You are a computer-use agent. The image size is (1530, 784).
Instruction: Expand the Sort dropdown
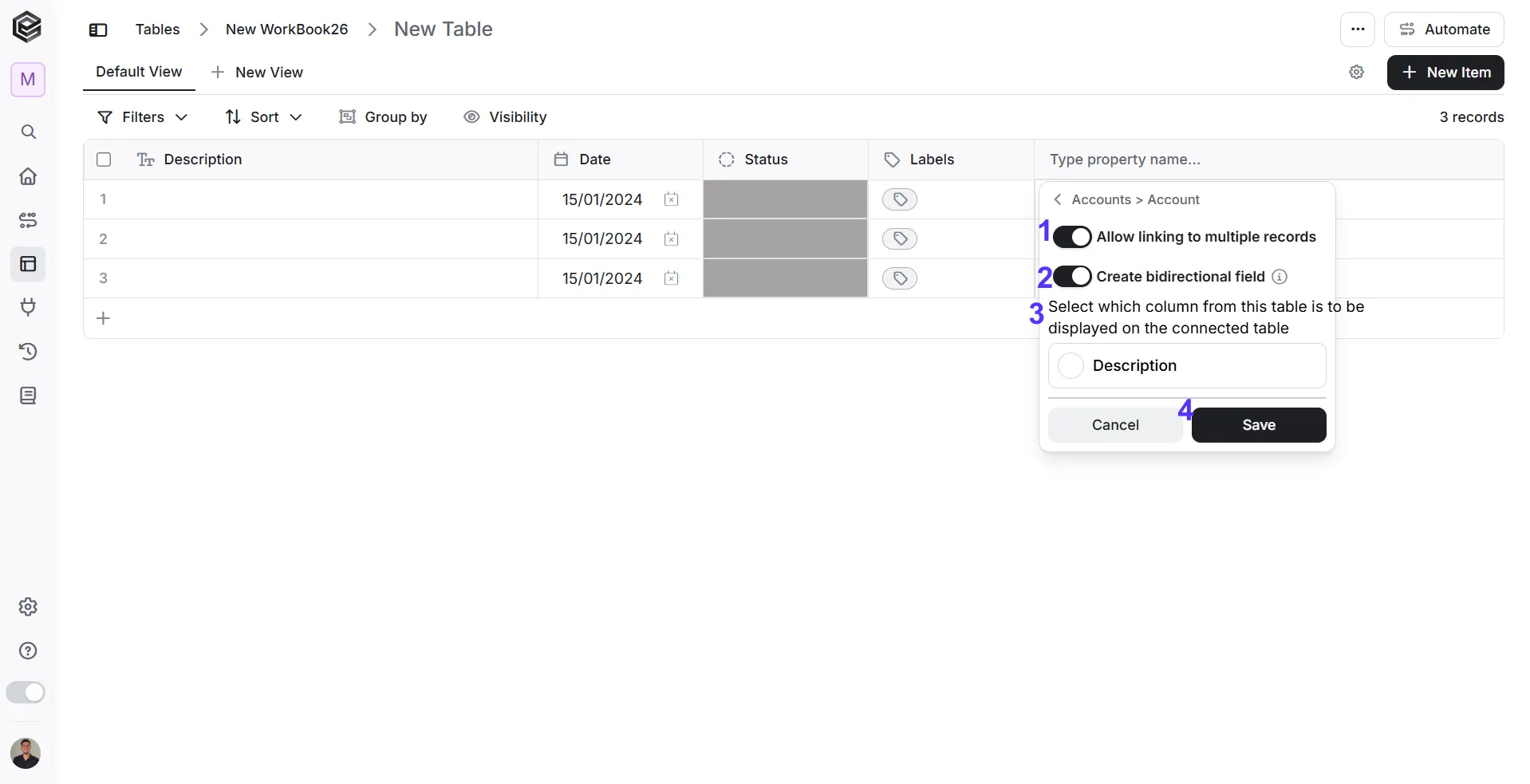264,117
